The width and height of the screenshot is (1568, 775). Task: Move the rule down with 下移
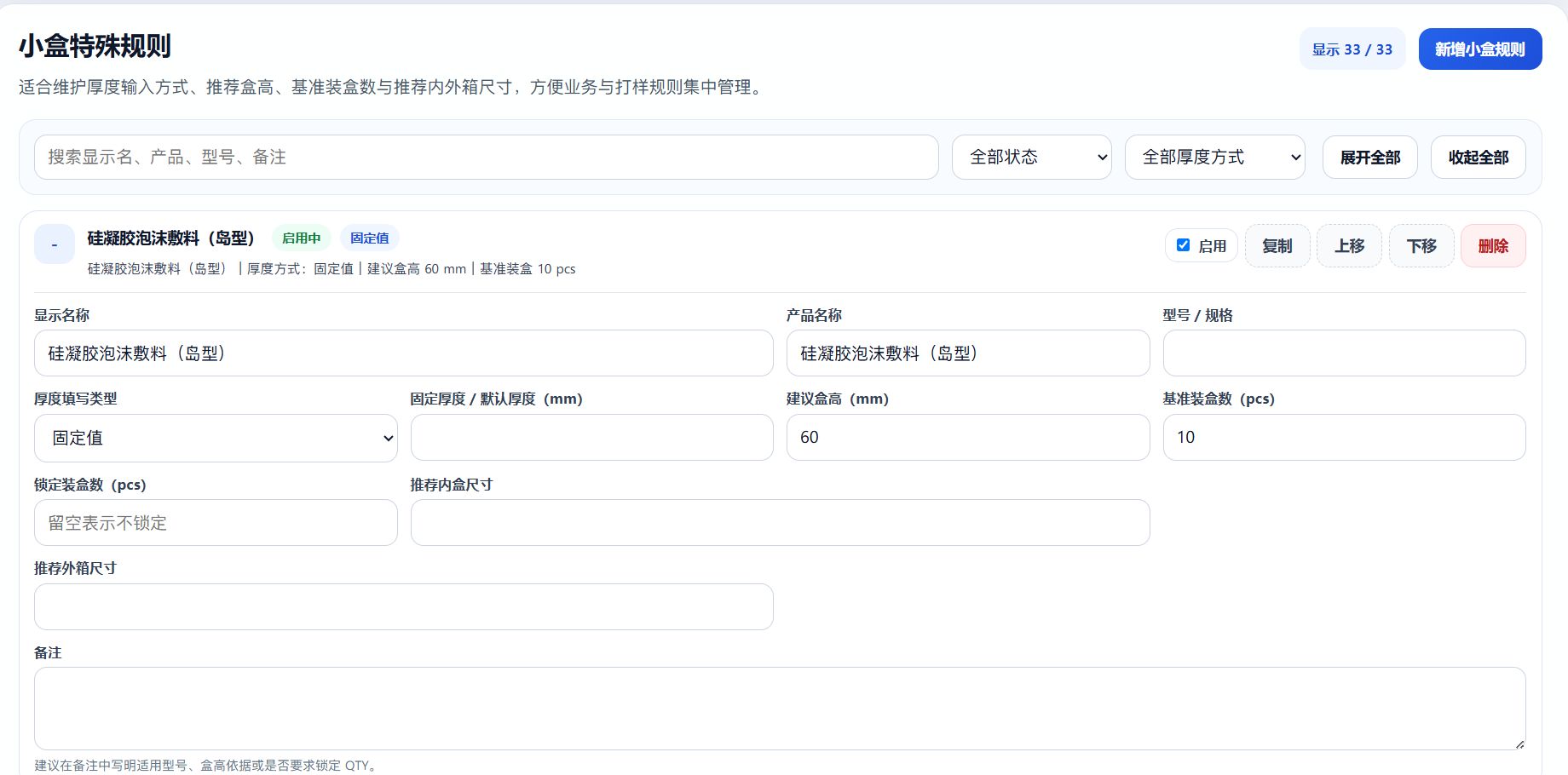point(1421,246)
